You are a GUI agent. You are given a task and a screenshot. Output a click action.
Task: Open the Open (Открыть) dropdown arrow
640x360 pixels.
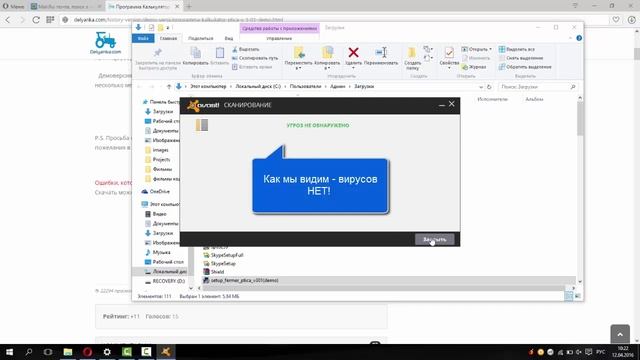[x=490, y=49]
